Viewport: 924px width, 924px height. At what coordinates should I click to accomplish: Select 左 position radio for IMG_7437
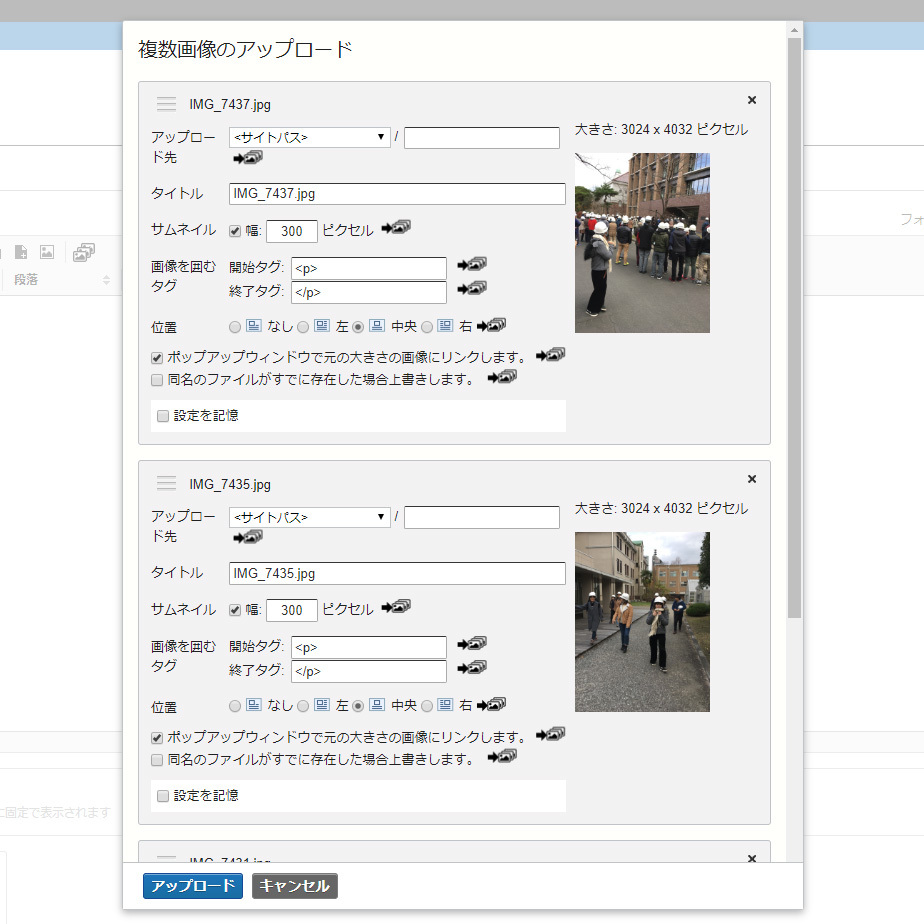(303, 327)
